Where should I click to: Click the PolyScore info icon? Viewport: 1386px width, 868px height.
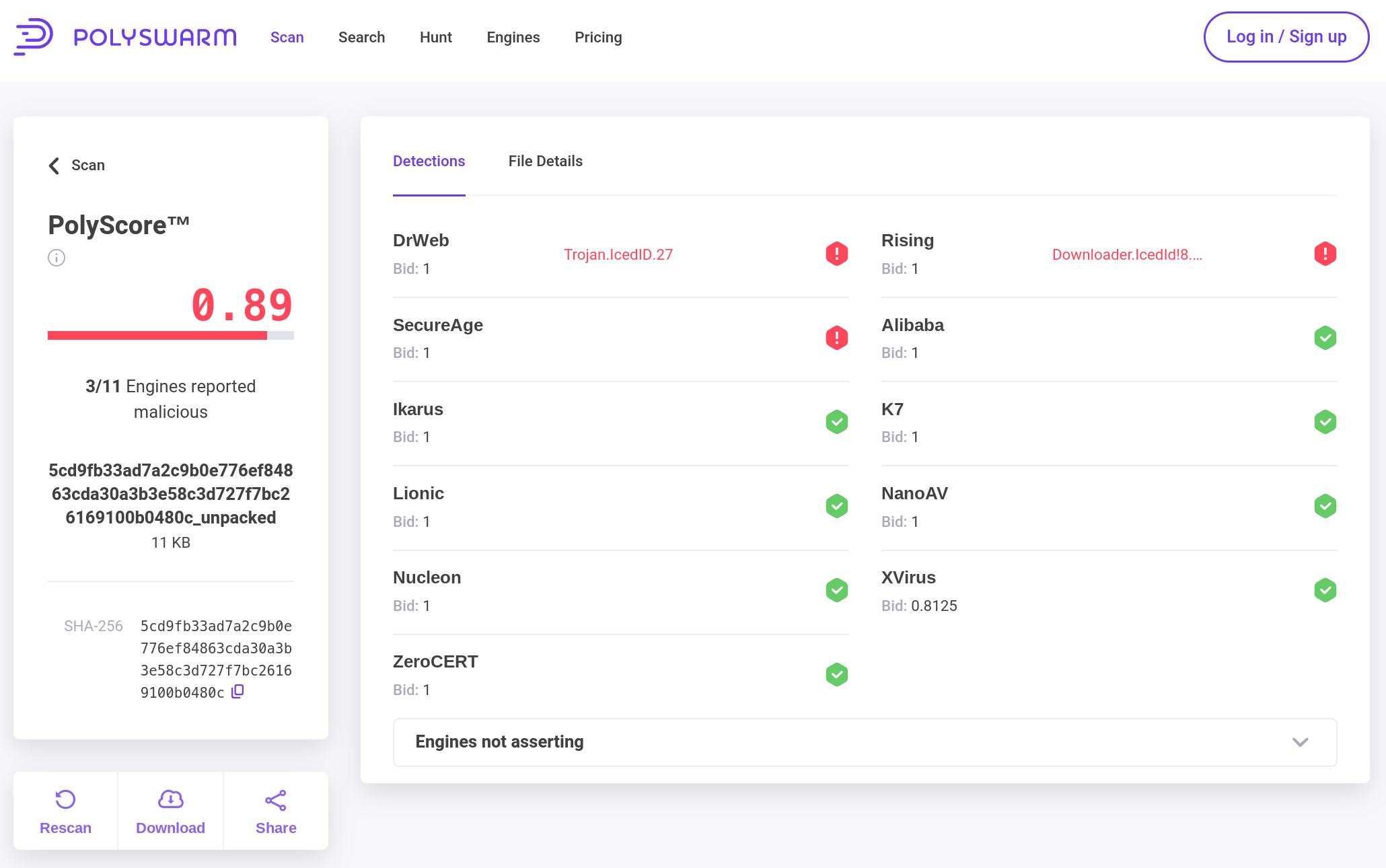57,258
